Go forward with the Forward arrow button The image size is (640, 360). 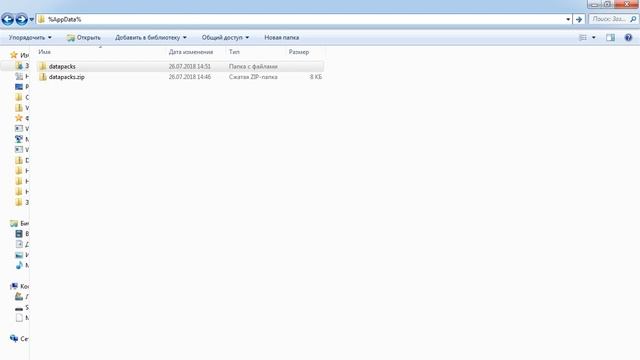click(x=22, y=19)
